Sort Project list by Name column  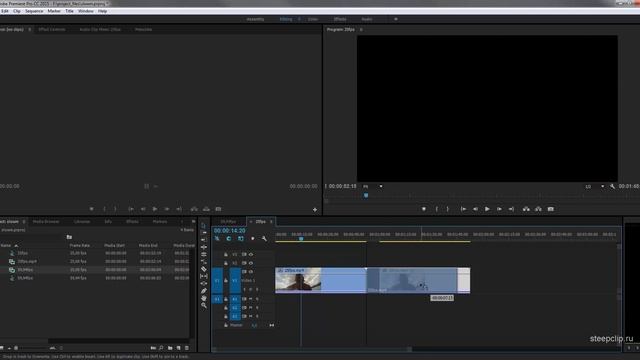pyautogui.click(x=9, y=245)
